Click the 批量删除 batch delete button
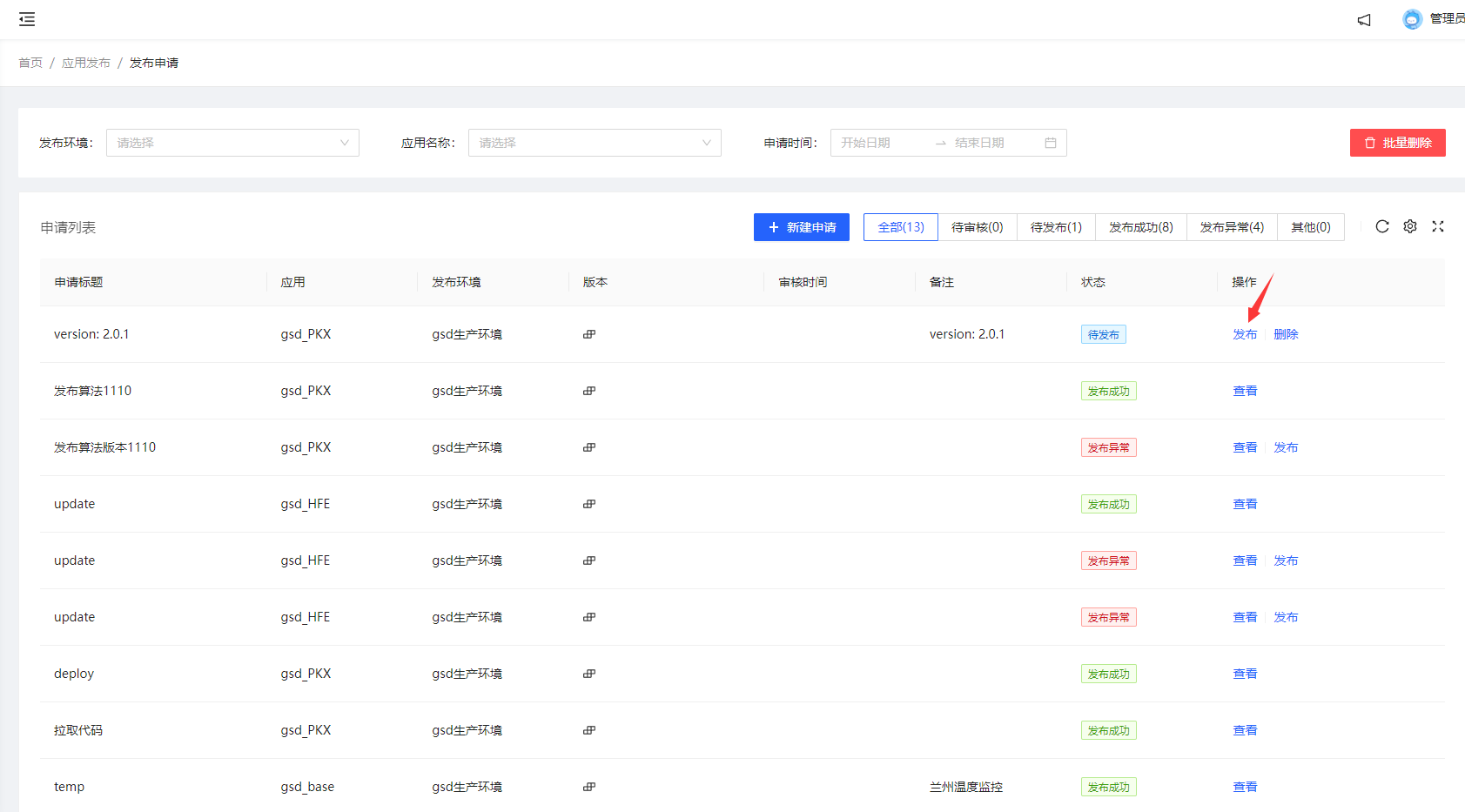This screenshot has width=1465, height=812. pyautogui.click(x=1398, y=143)
